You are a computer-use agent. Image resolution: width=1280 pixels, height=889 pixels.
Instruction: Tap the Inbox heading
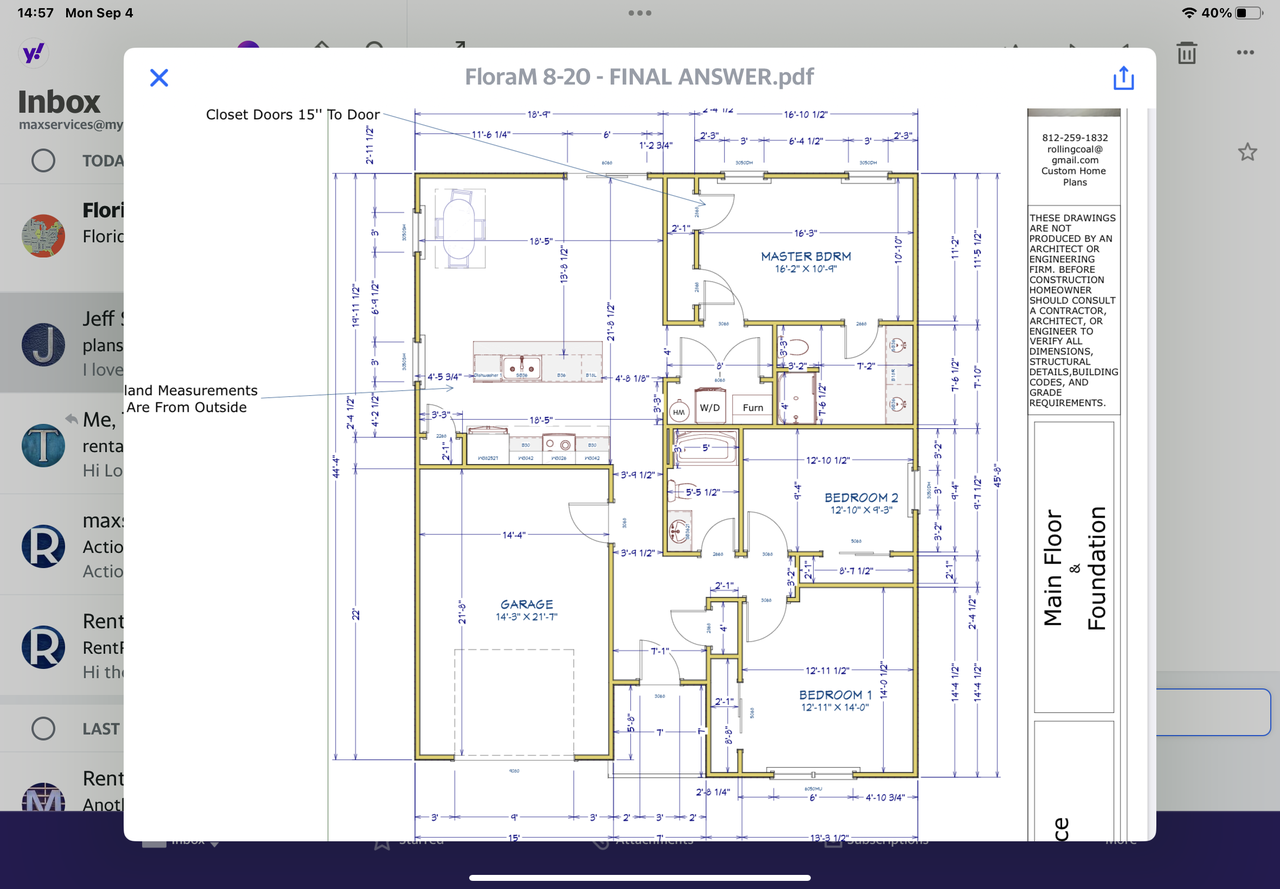click(60, 102)
